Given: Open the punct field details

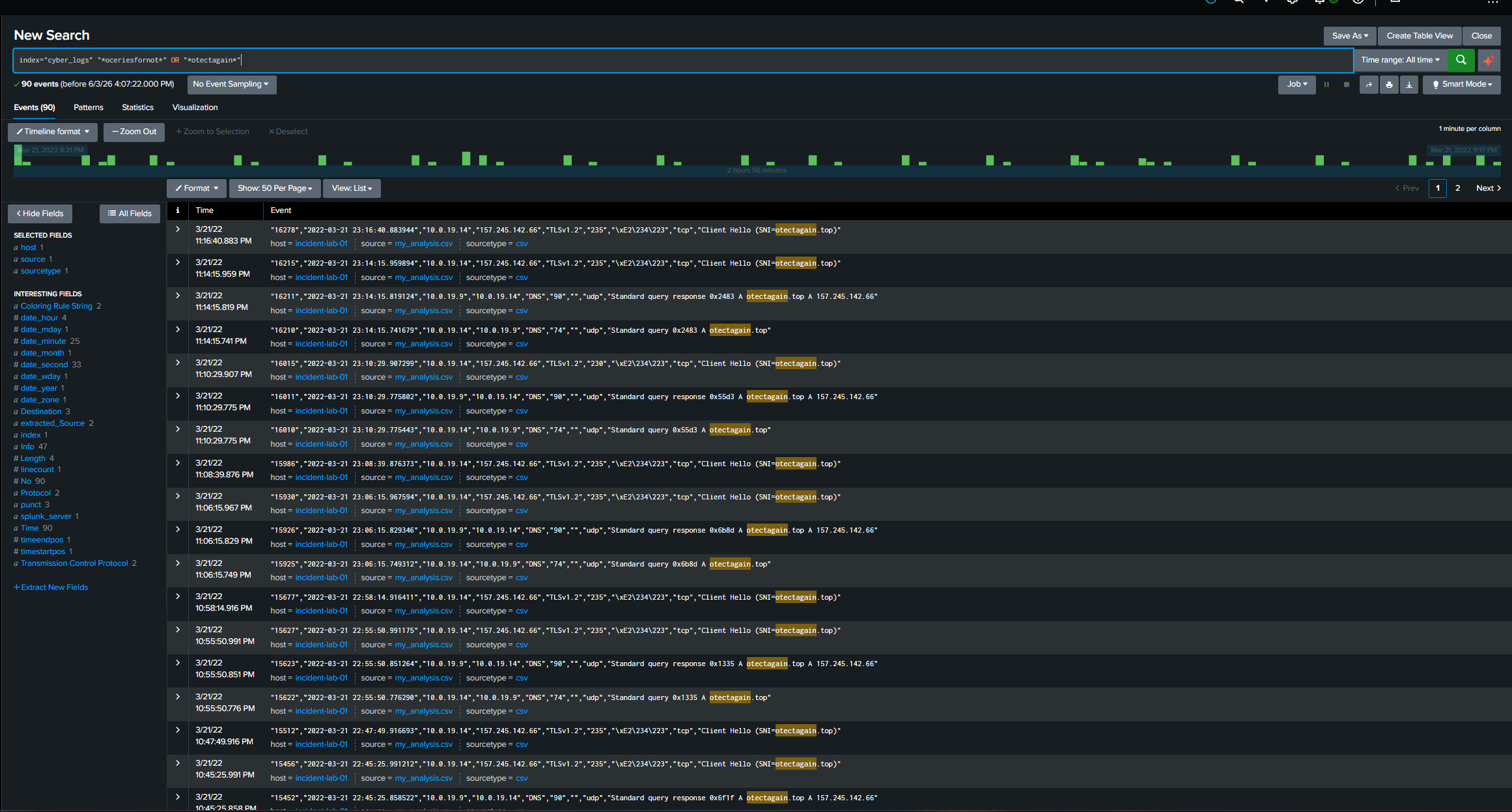Looking at the screenshot, I should pos(31,505).
